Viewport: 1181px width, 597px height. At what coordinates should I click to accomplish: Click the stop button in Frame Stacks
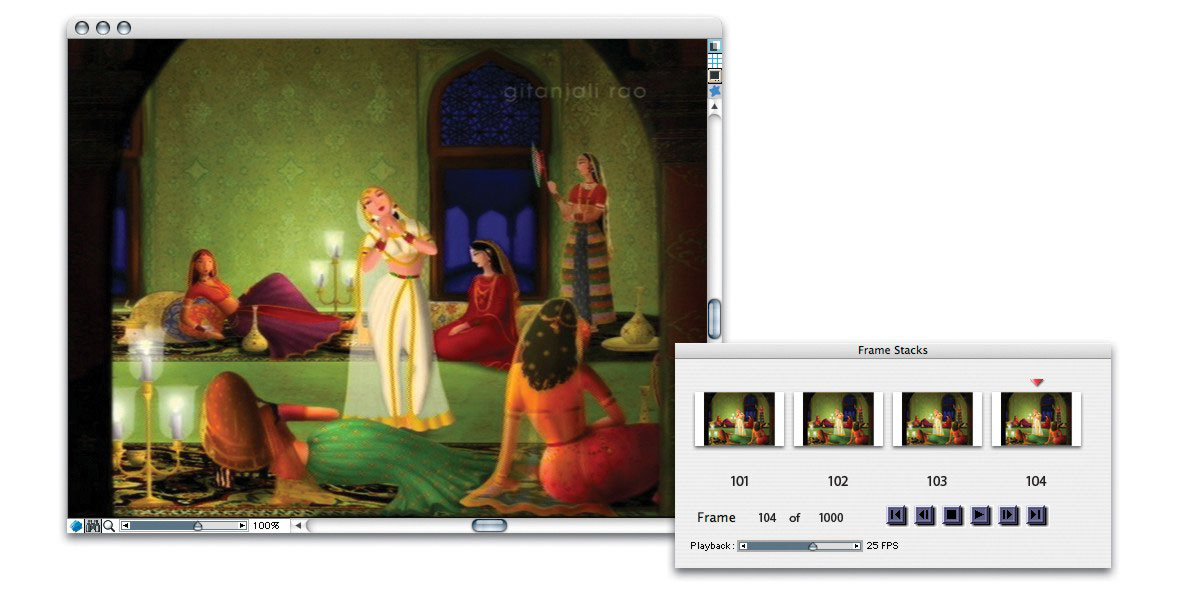click(x=953, y=515)
